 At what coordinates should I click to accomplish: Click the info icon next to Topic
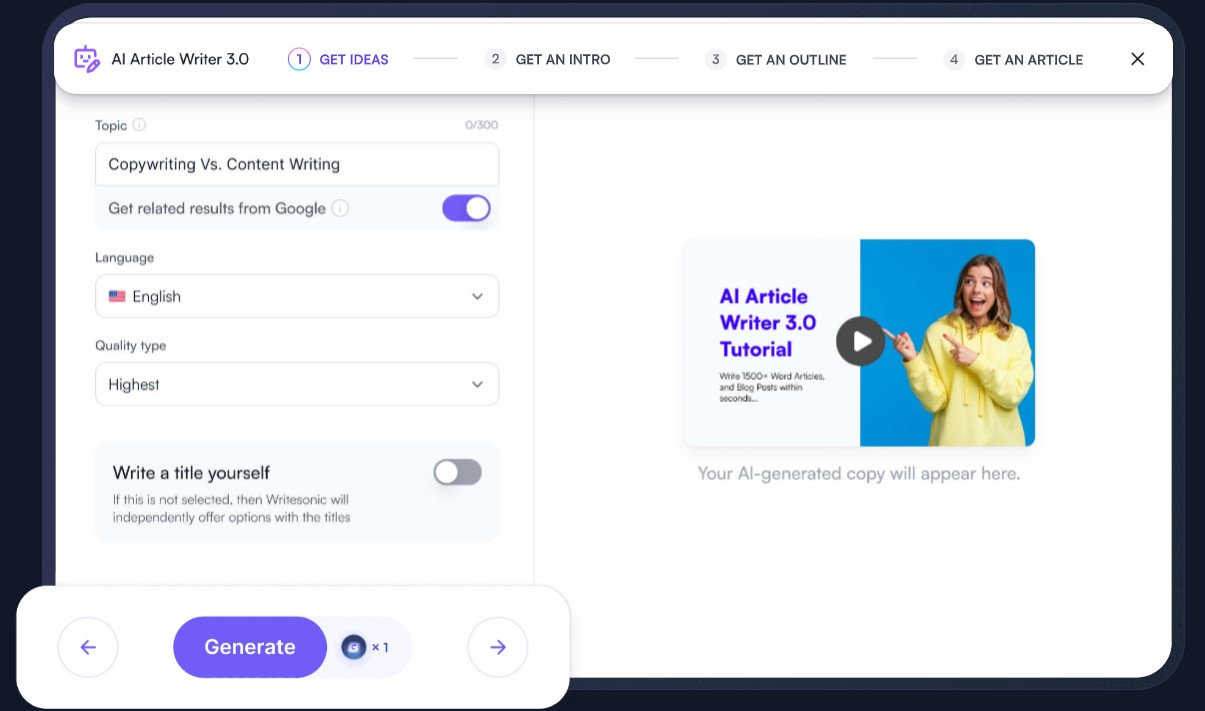tap(139, 125)
